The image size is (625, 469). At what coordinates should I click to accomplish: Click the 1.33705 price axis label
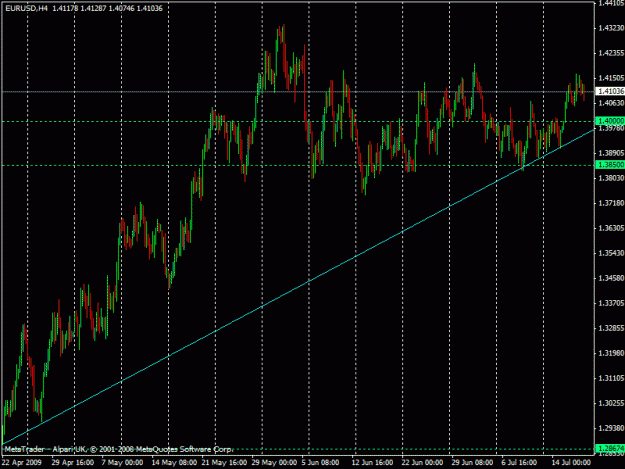click(x=611, y=303)
